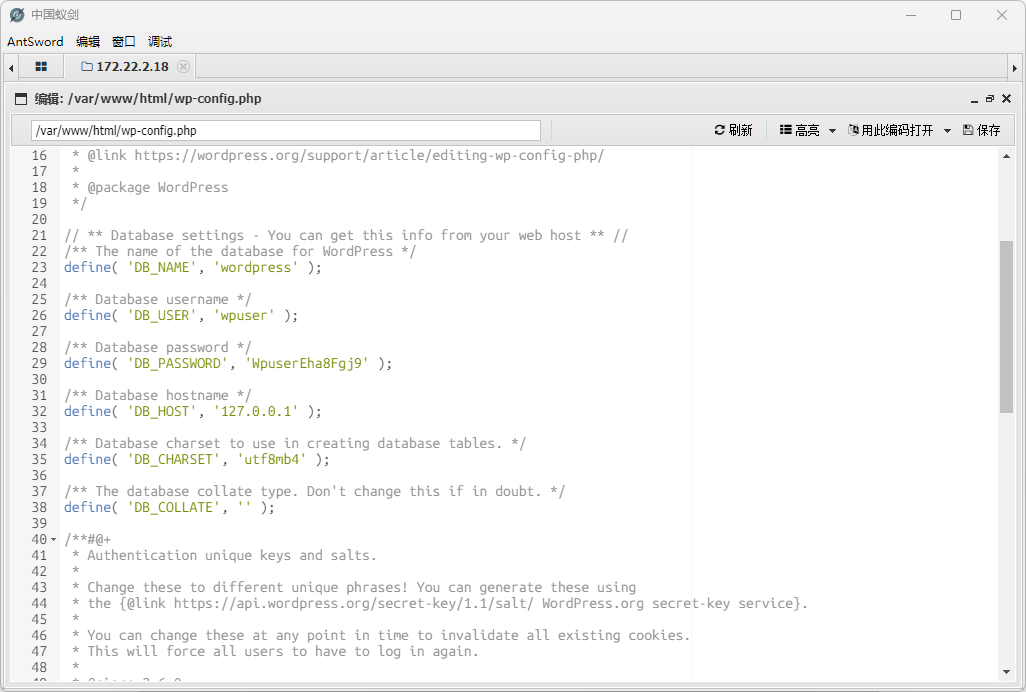Click the refresh (刷新) button
This screenshot has width=1026, height=692.
(733, 130)
